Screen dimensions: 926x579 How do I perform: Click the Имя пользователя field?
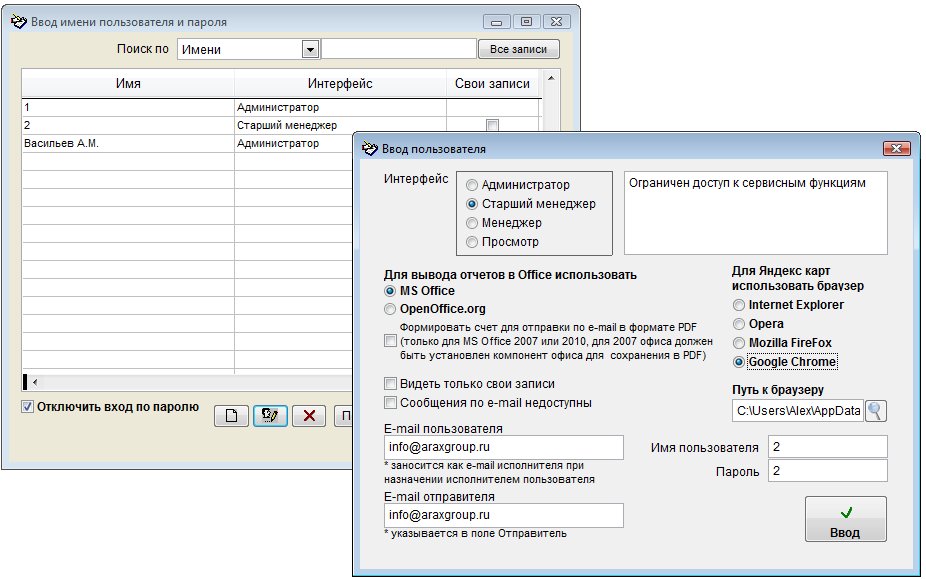tap(827, 447)
